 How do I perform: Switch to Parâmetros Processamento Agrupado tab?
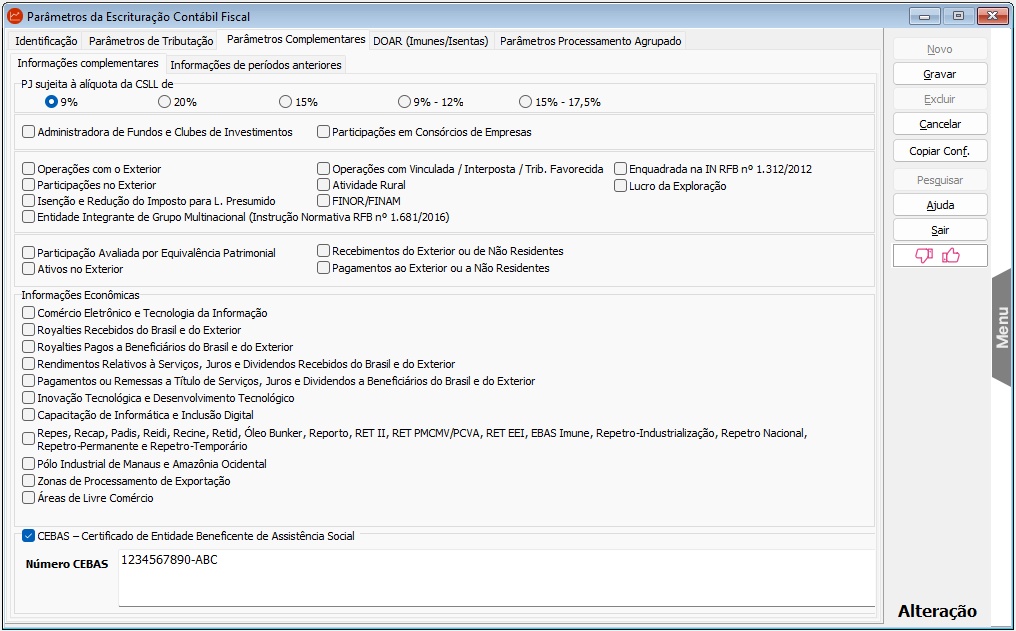(590, 41)
